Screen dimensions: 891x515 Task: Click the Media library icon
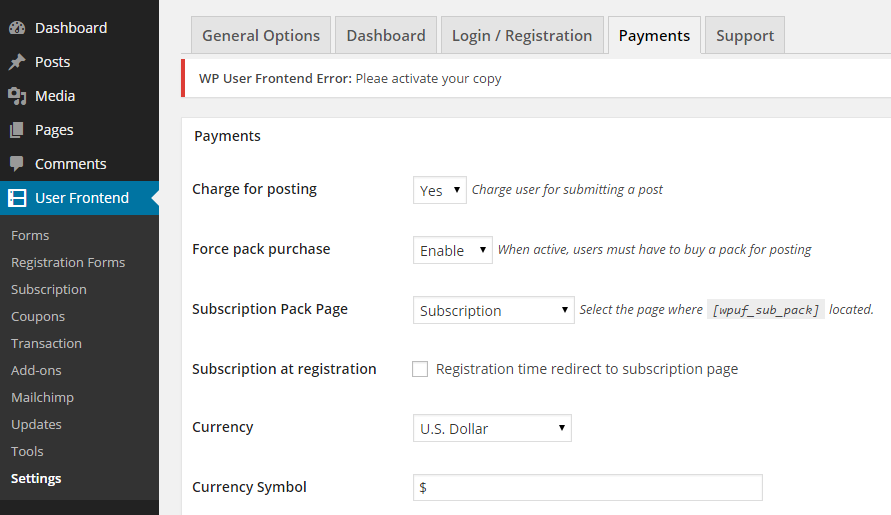click(x=17, y=96)
